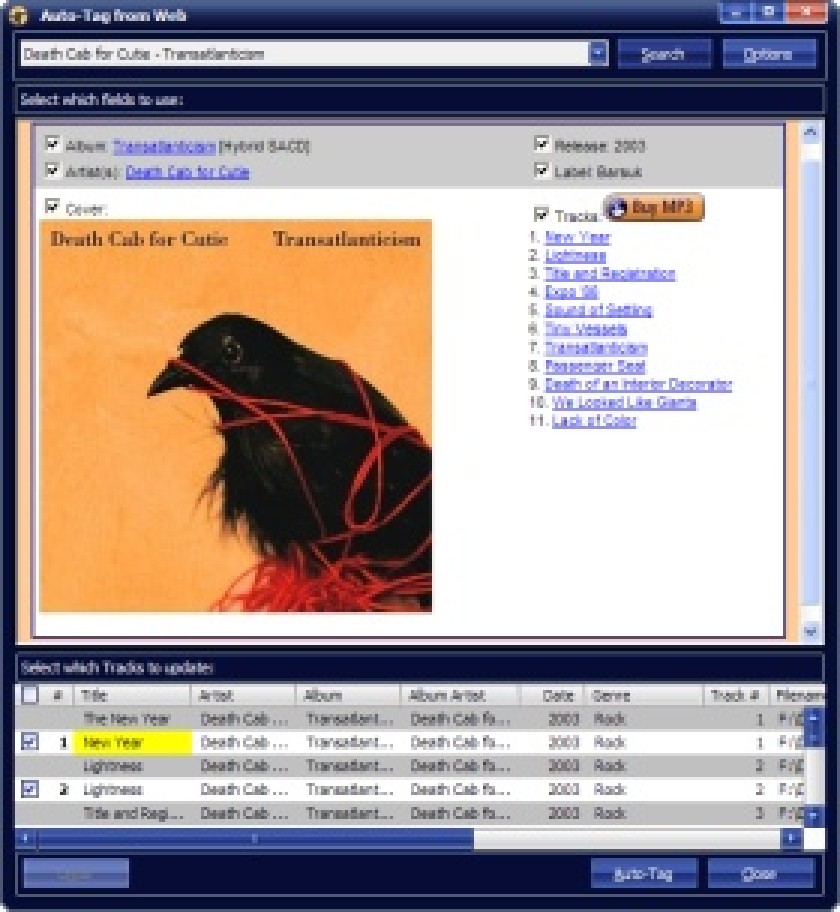Open track 7 link Transatlanticism
Image resolution: width=840 pixels, height=912 pixels.
pyautogui.click(x=596, y=348)
